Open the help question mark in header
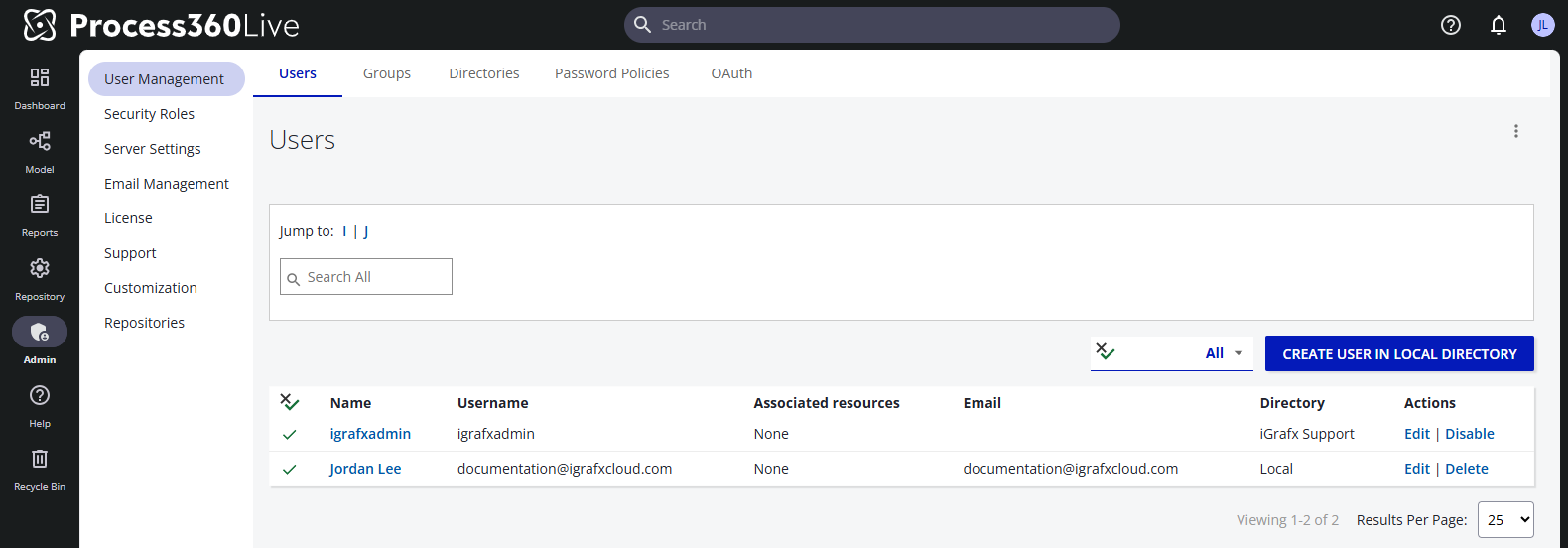 pyautogui.click(x=1451, y=25)
